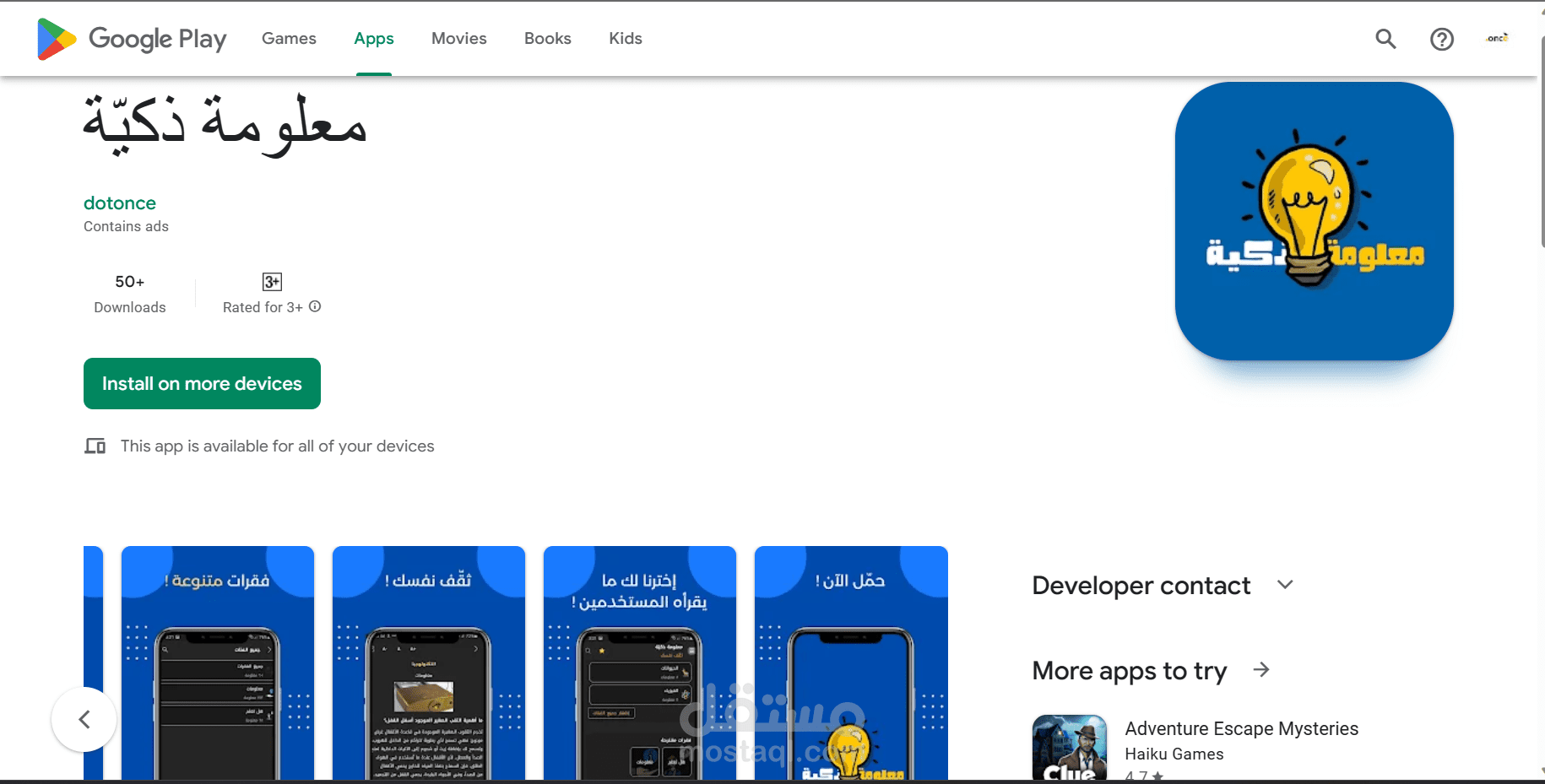Click the devices availability icon
The height and width of the screenshot is (784, 1545).
point(95,446)
